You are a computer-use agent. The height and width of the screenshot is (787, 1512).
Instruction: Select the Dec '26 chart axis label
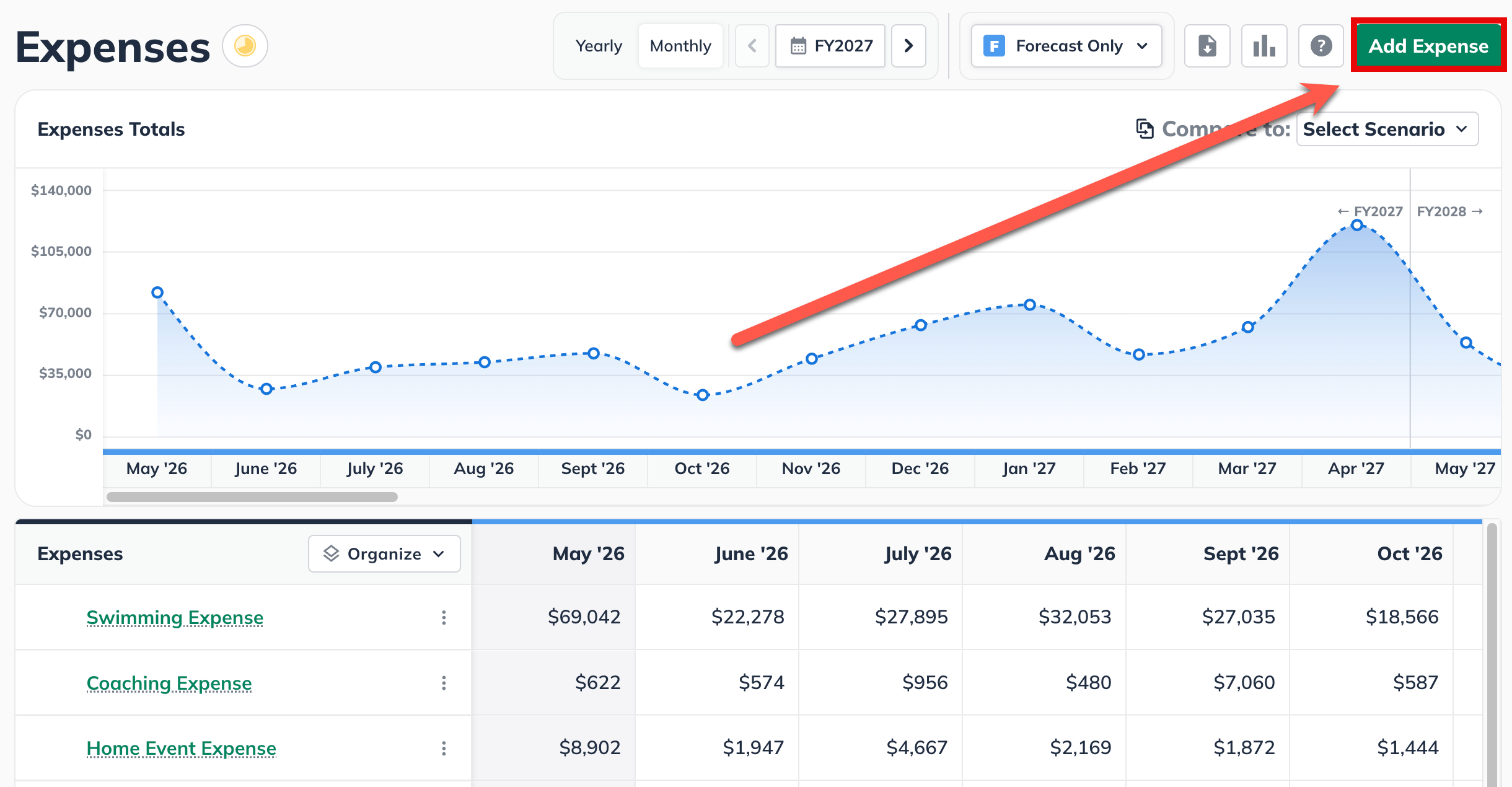click(920, 468)
